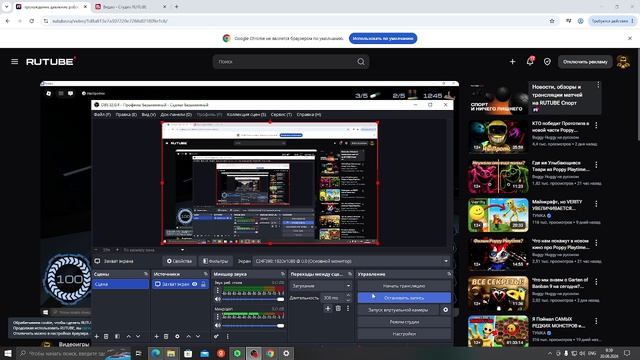
Task: Toggle the lock on Захват экрана source
Action: click(x=203, y=284)
